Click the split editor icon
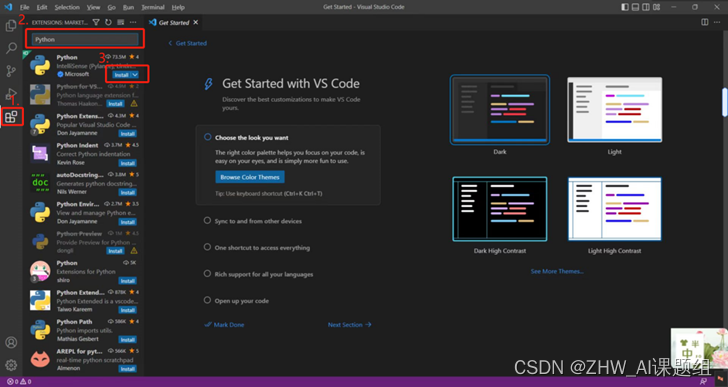 click(x=705, y=22)
